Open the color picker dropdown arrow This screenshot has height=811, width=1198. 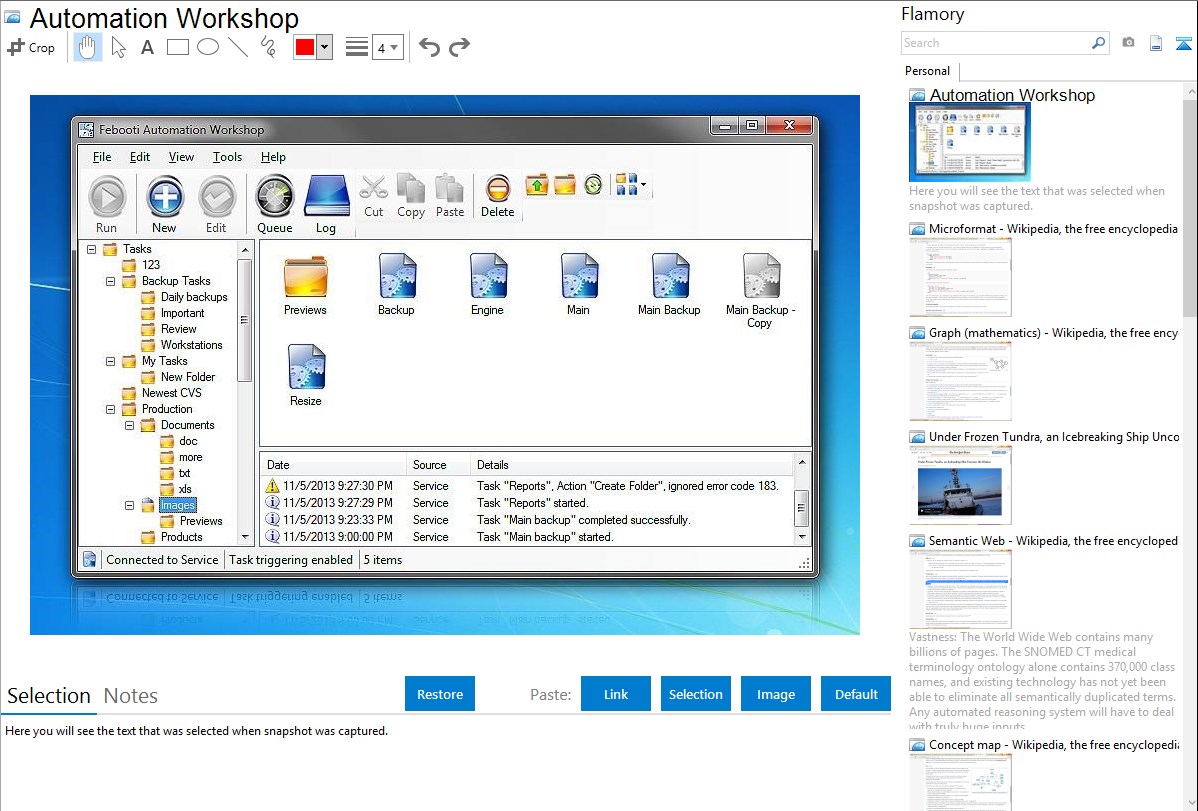[324, 48]
